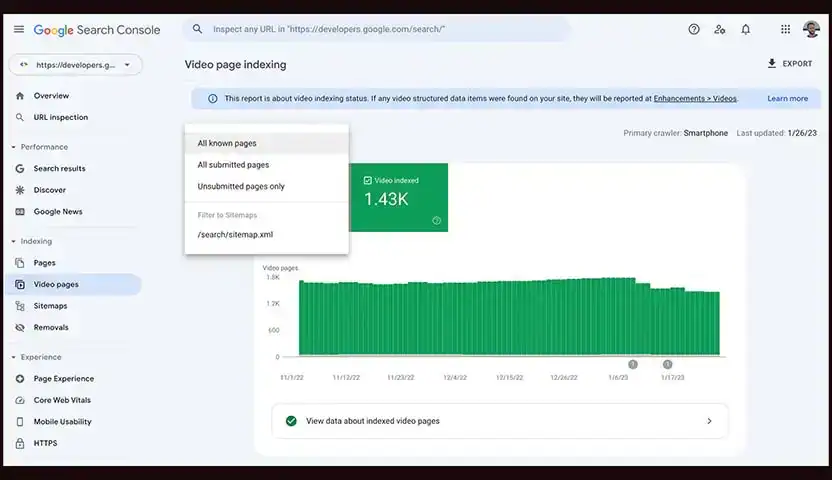Click the Search results Google icon
832x480 pixels.
[20, 169]
